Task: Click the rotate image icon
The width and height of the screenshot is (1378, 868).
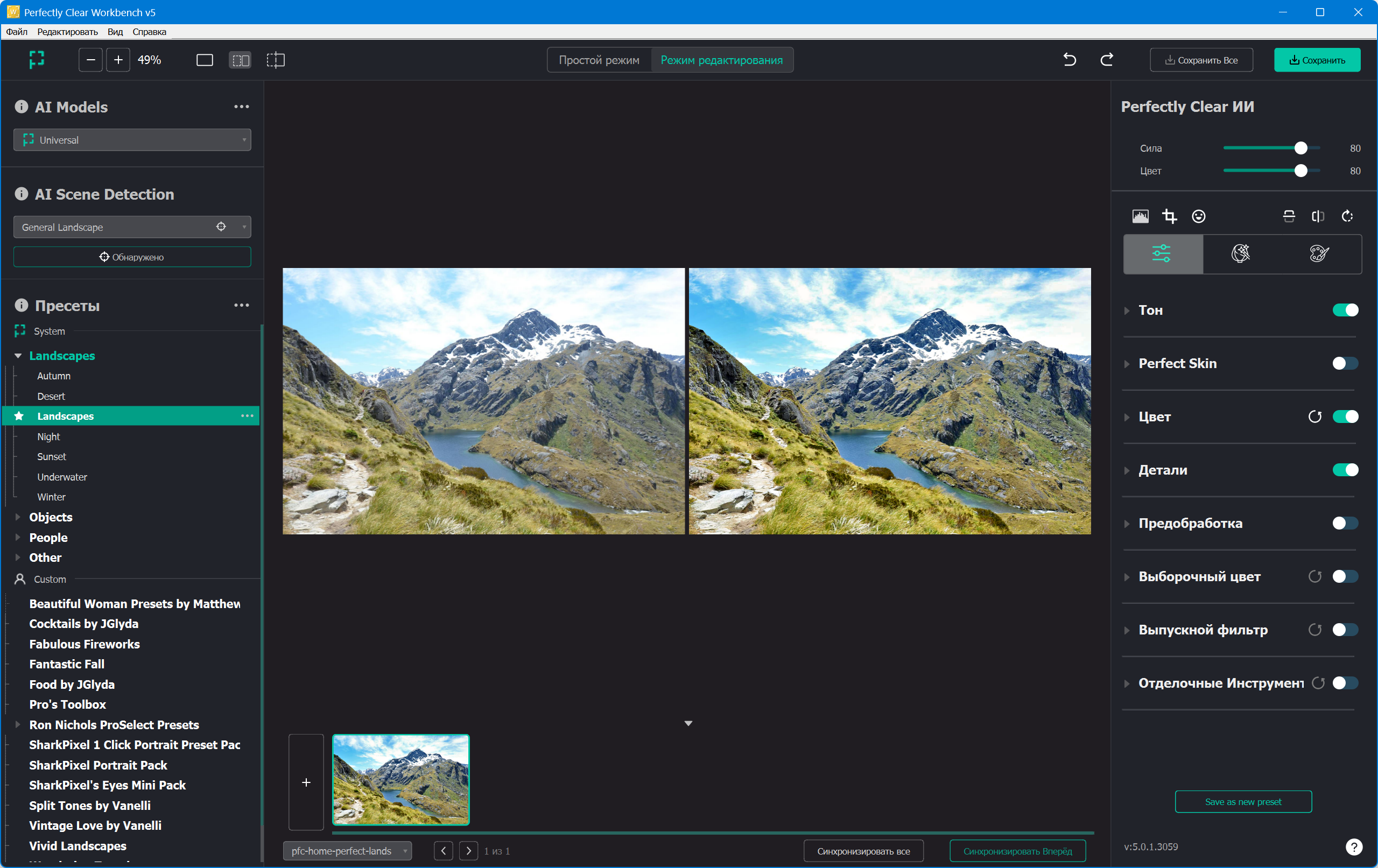Action: tap(1347, 216)
